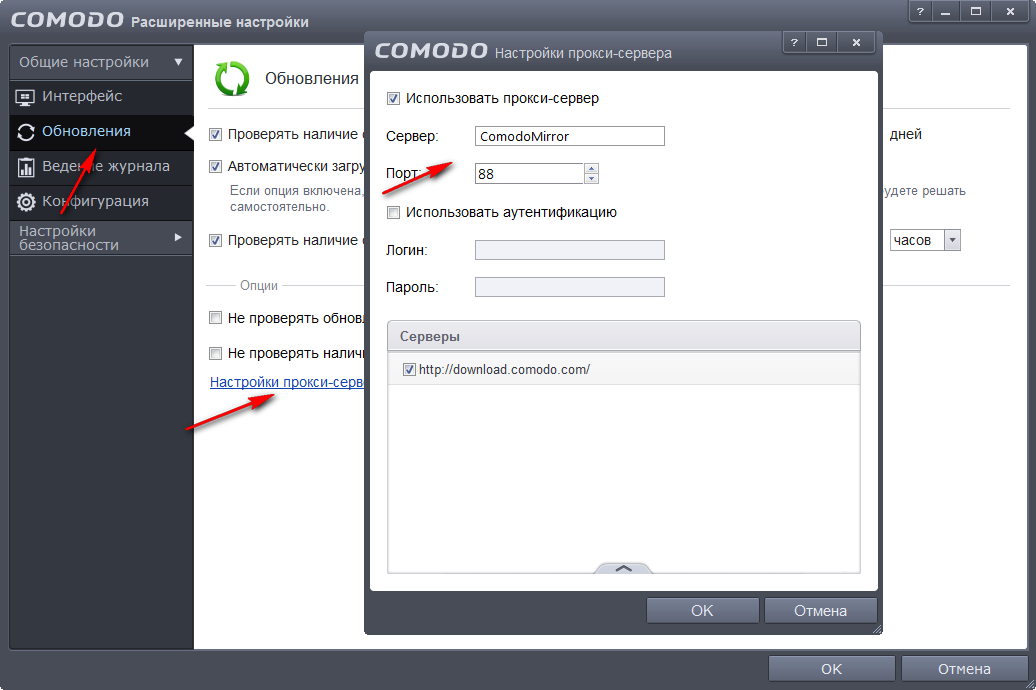Maximize the Расширенные настройки window

point(976,11)
